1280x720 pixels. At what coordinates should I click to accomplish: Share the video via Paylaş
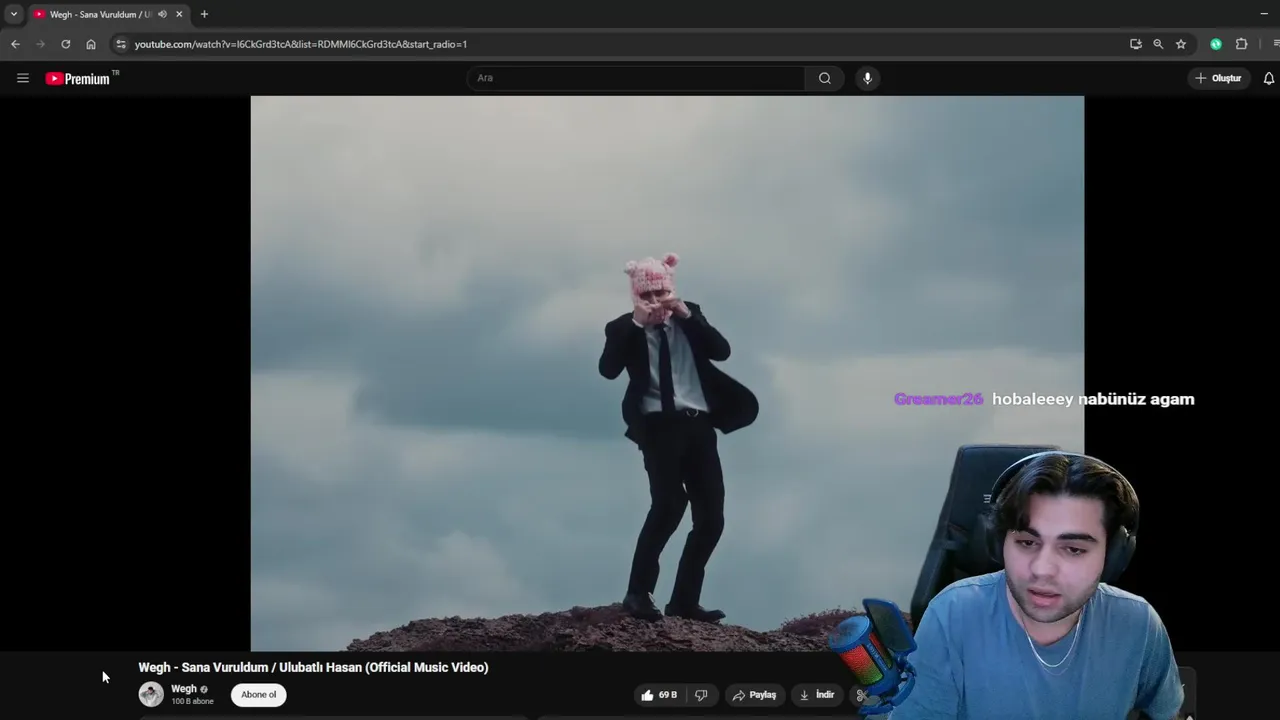[x=754, y=695]
